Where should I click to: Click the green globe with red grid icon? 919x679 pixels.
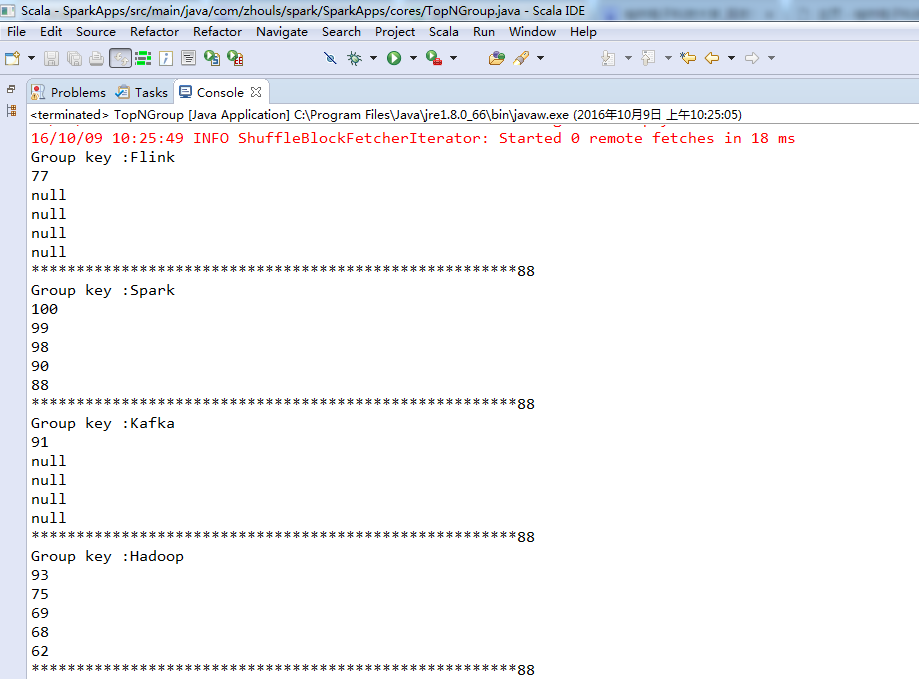pyautogui.click(x=235, y=58)
